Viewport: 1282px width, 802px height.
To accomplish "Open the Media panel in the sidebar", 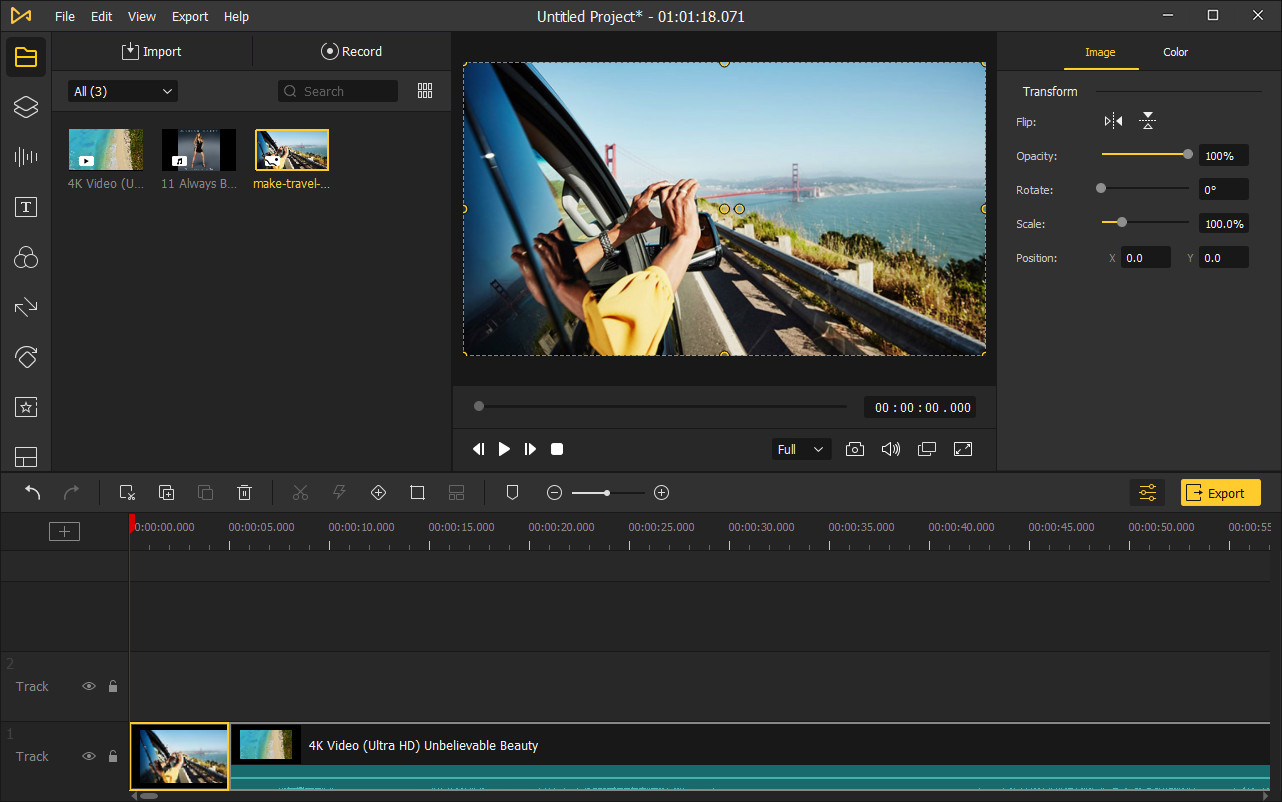I will [25, 56].
